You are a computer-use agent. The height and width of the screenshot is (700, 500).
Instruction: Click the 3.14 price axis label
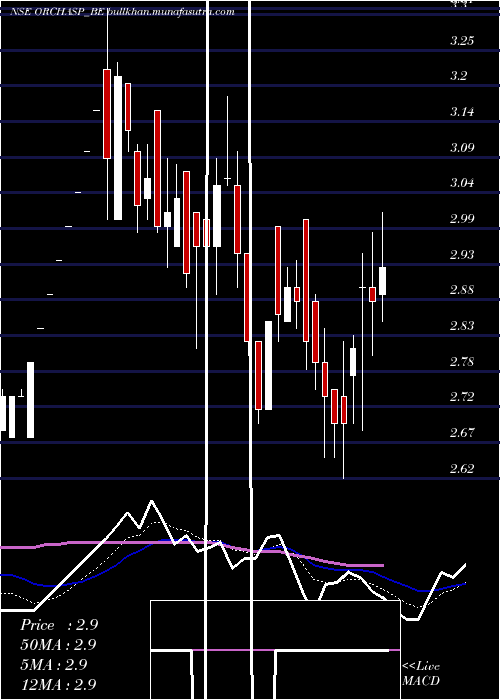pos(462,112)
